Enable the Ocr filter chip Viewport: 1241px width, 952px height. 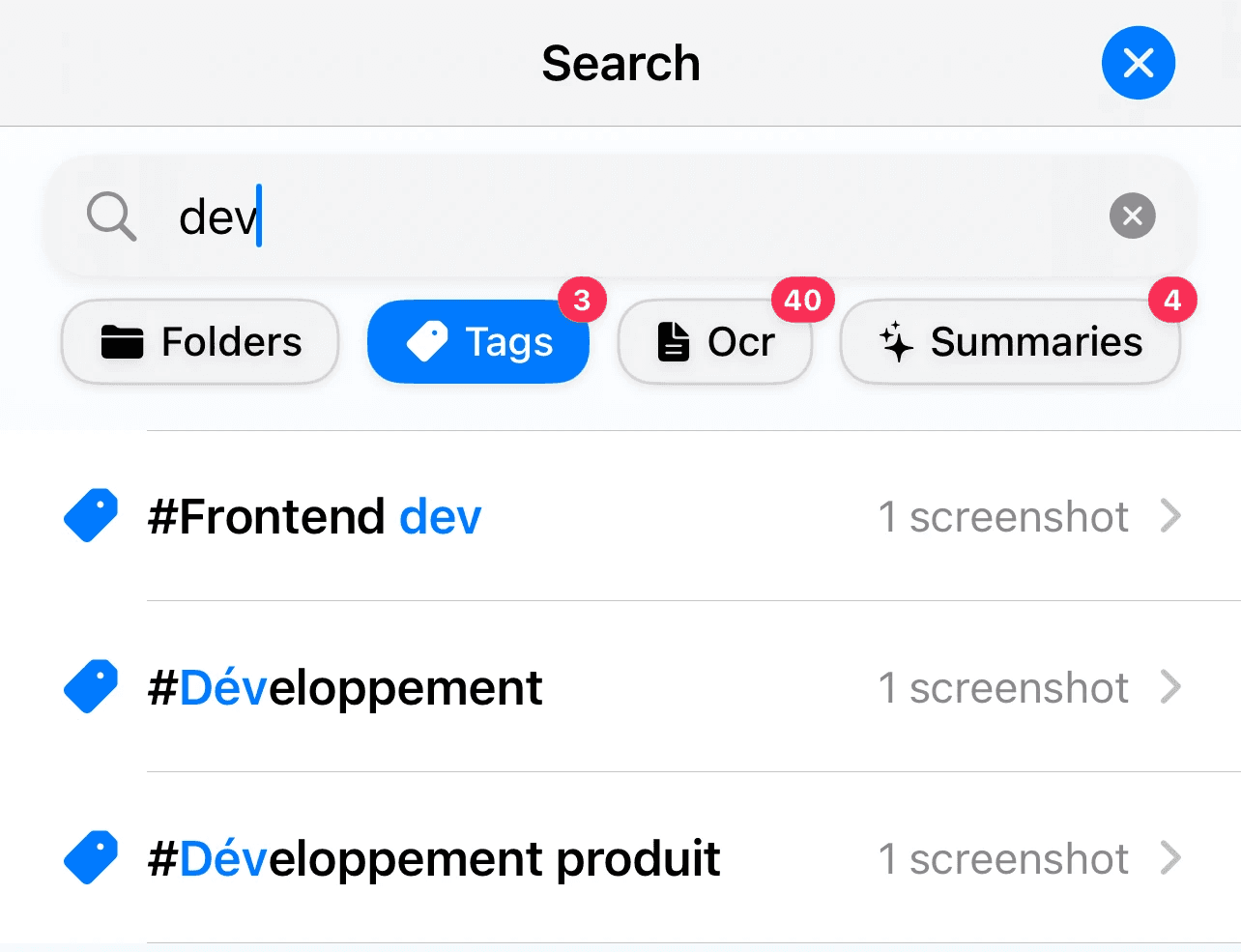(715, 341)
